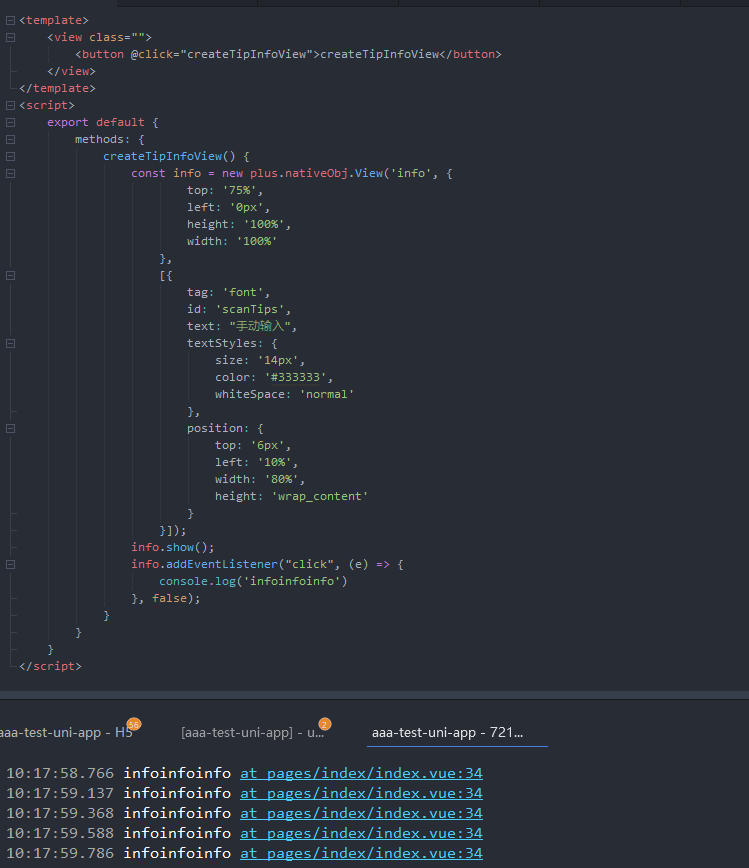This screenshot has width=749, height=868.
Task: Click the info.show() call
Action: point(172,547)
